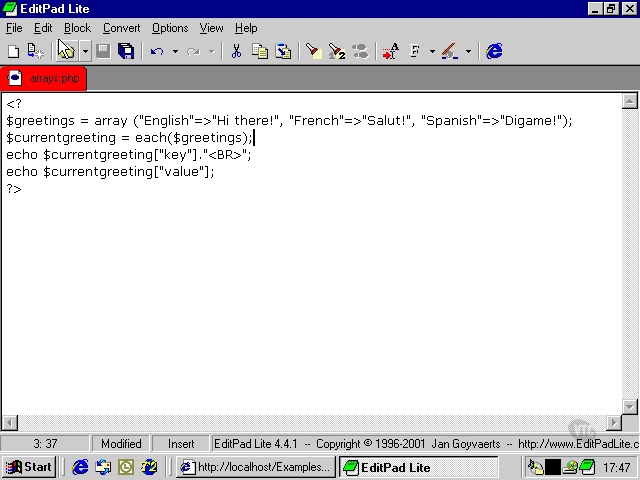Cut selection with the scissors icon
This screenshot has height=480, width=640.
(x=236, y=51)
